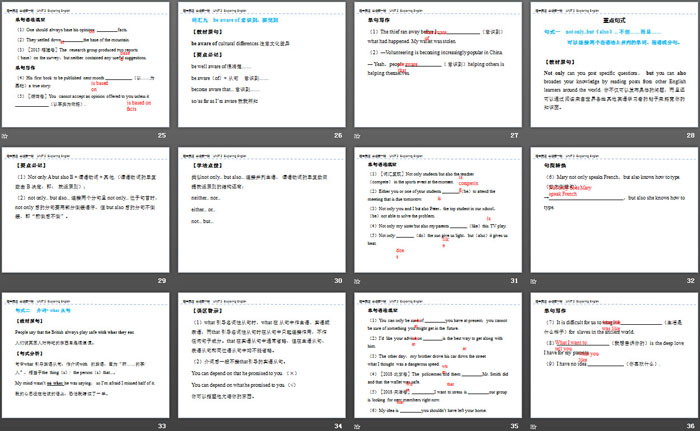Click slide number label 32

click(691, 280)
